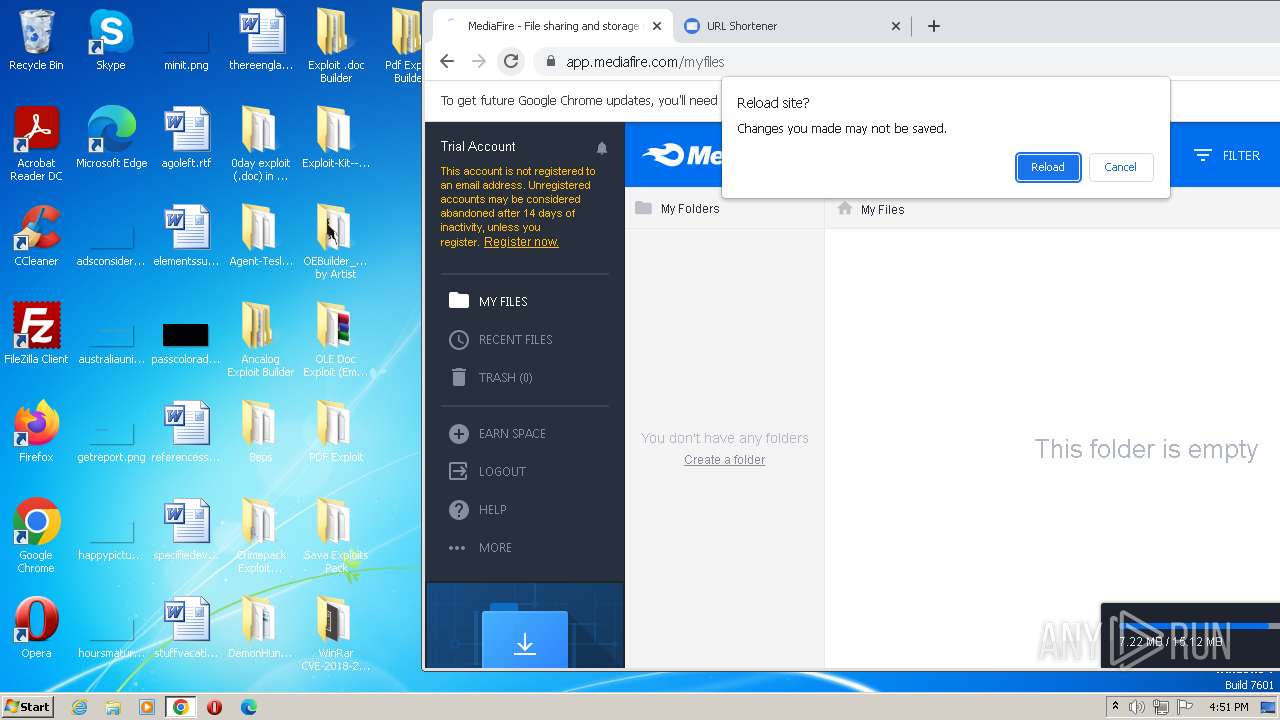The image size is (1280, 720).
Task: Click the Chrome back arrow
Action: (x=447, y=61)
